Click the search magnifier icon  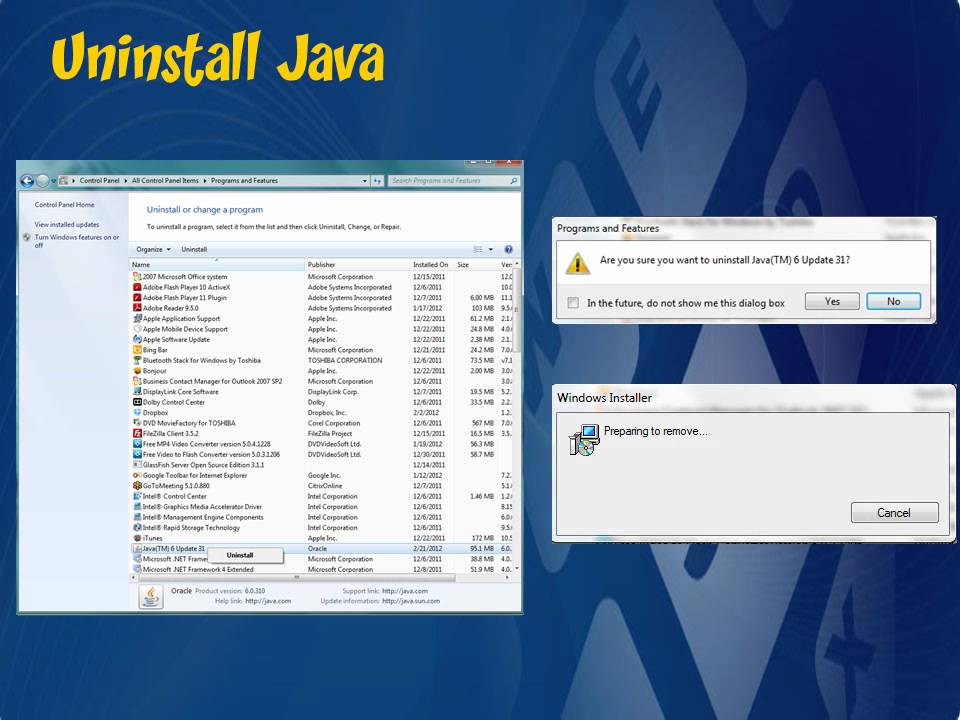513,181
